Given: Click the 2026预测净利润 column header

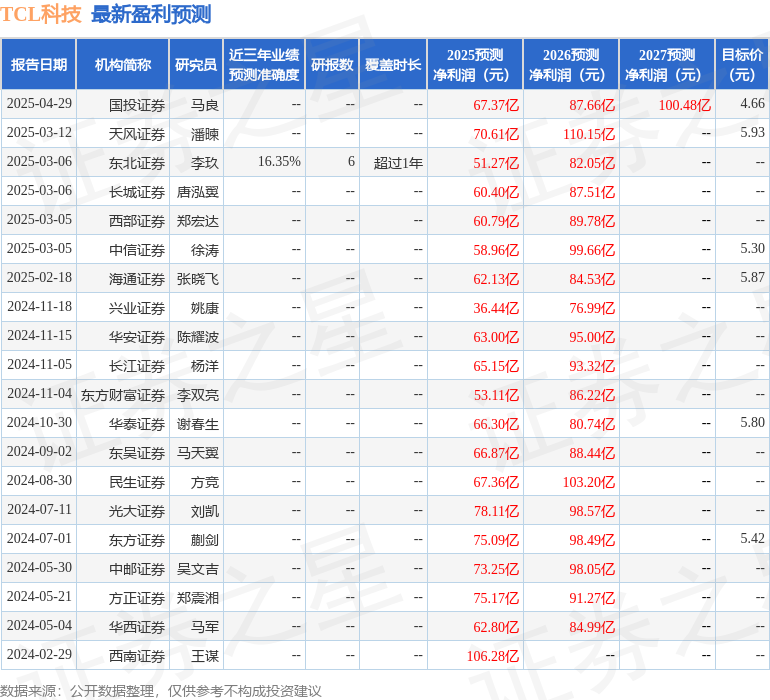Looking at the screenshot, I should (x=571, y=64).
